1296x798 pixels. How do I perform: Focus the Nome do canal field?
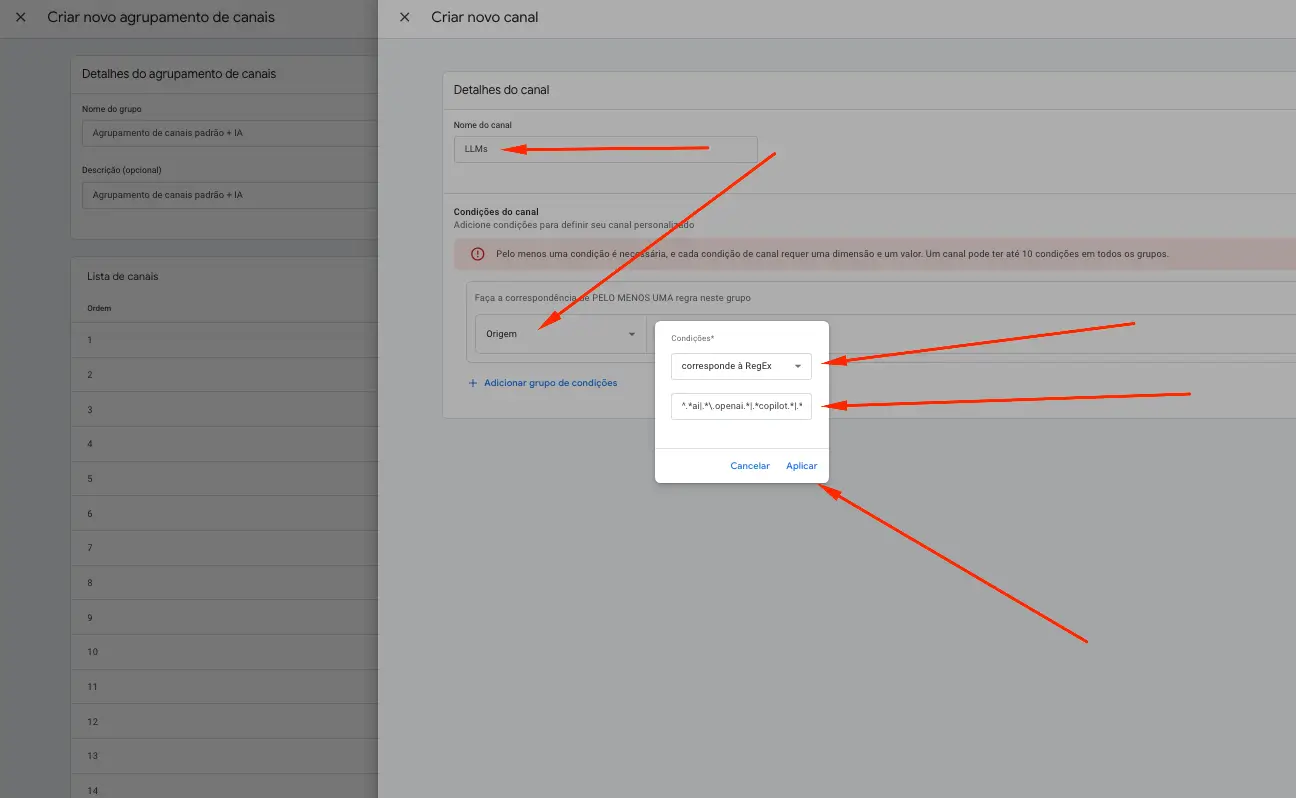(604, 149)
